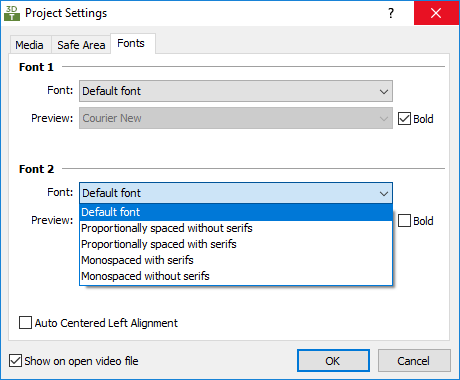
Task: Click the Font 2 dropdown chevron arrow
Action: click(384, 193)
